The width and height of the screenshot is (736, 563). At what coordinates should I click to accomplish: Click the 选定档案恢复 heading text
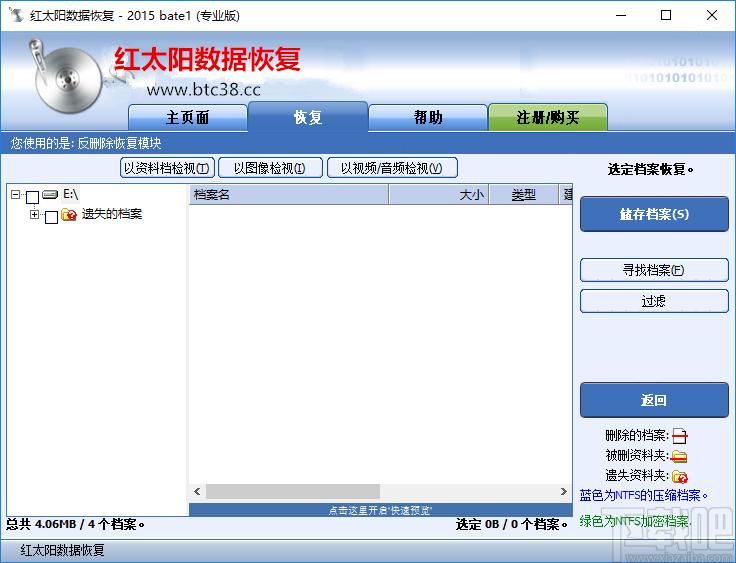click(x=651, y=169)
